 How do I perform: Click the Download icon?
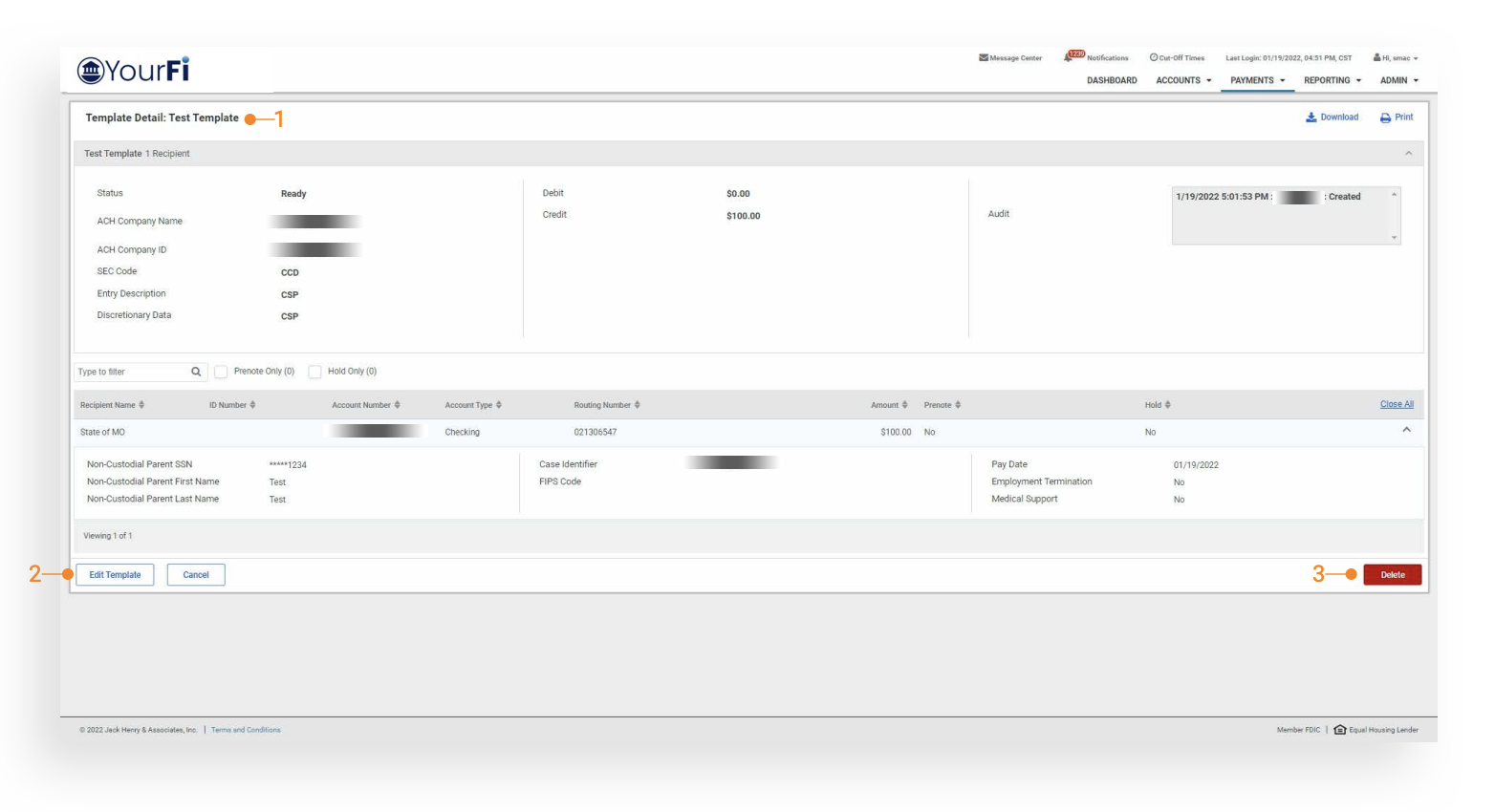(1311, 118)
